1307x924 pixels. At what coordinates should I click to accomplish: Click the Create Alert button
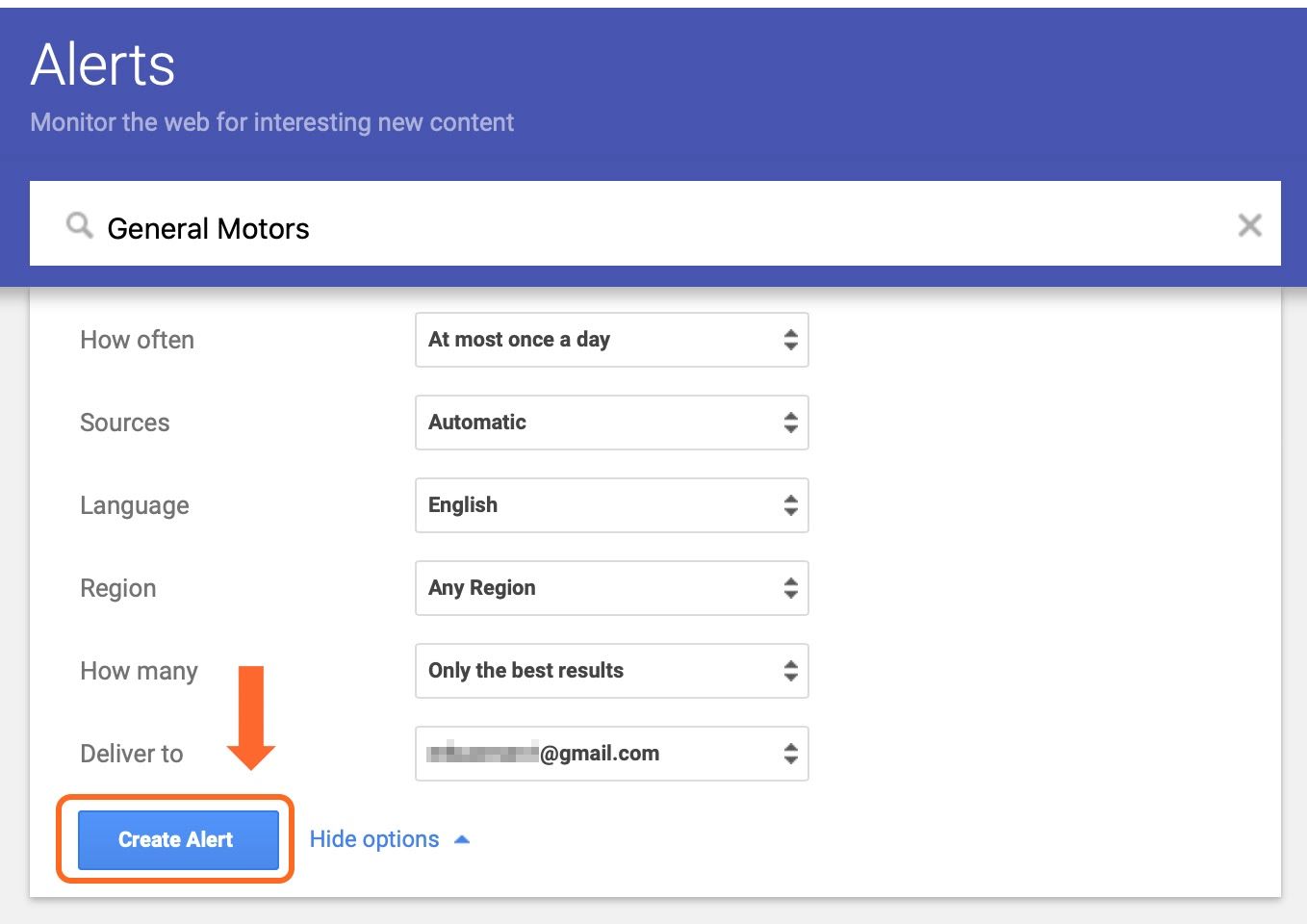[x=177, y=839]
